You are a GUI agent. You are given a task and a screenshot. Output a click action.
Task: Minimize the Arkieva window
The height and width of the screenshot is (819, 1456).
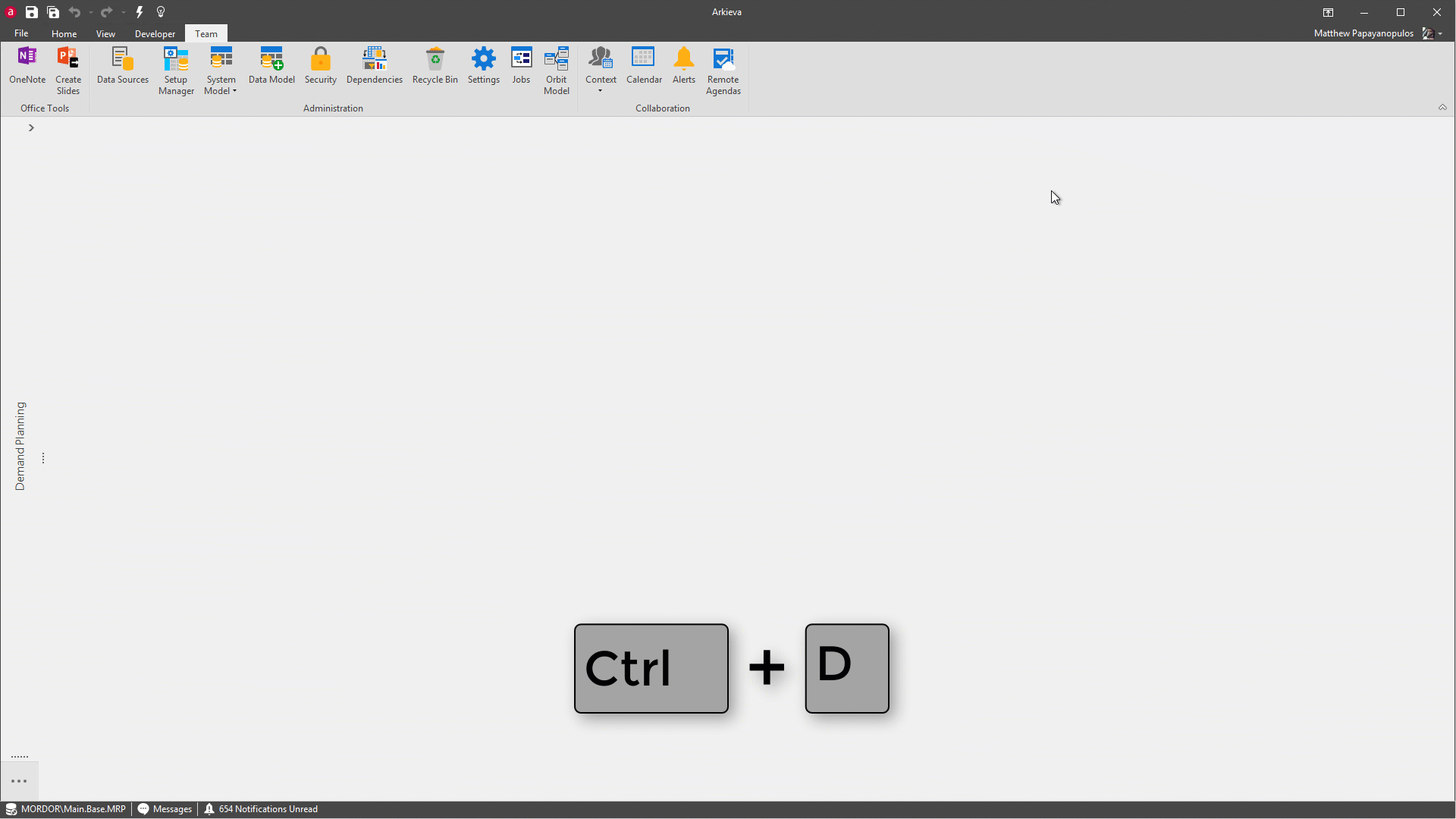click(x=1364, y=12)
